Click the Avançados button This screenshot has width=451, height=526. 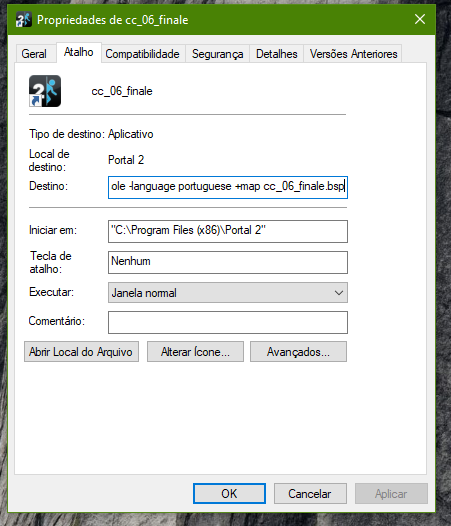(298, 352)
